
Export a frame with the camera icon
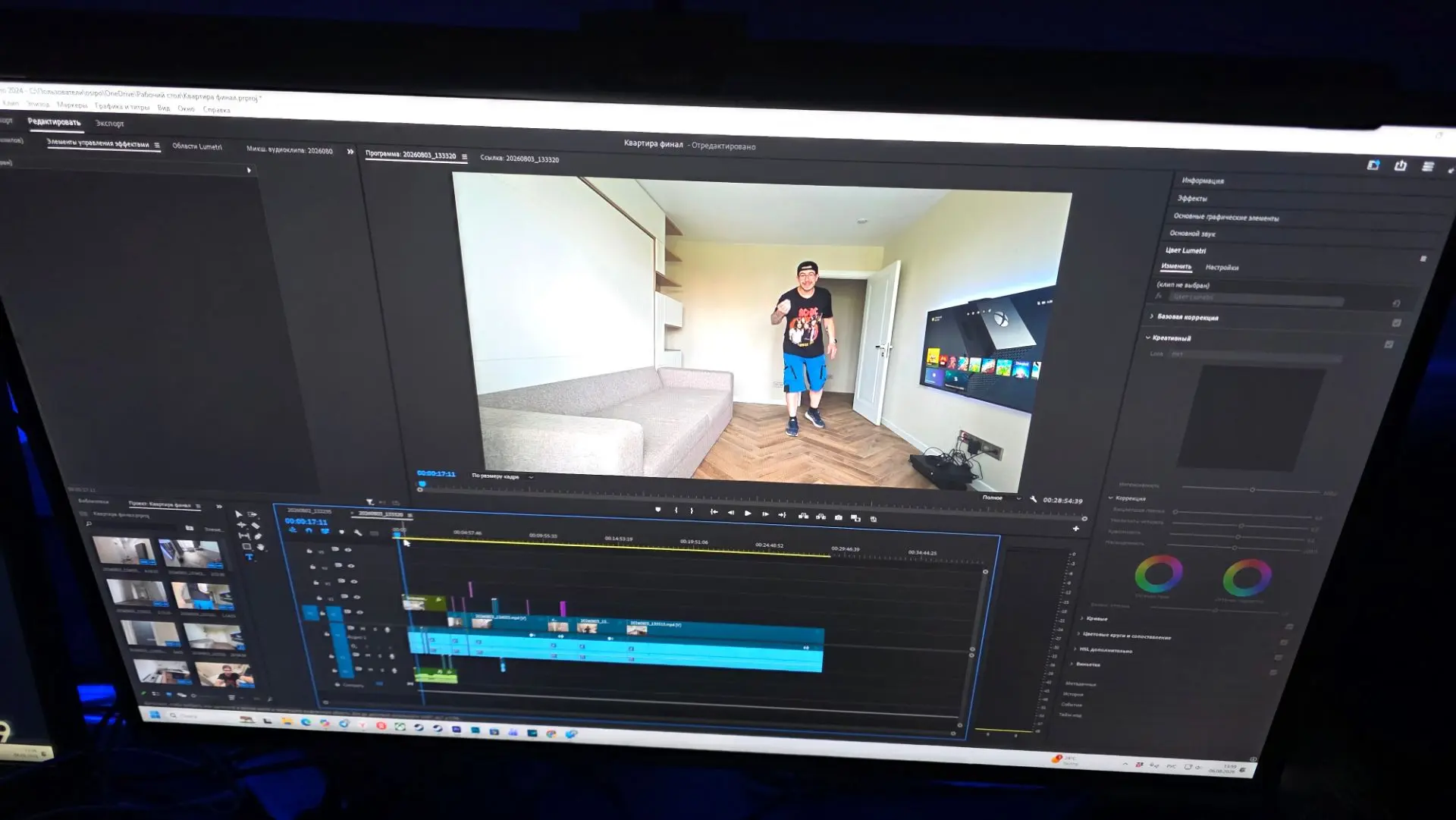(838, 517)
